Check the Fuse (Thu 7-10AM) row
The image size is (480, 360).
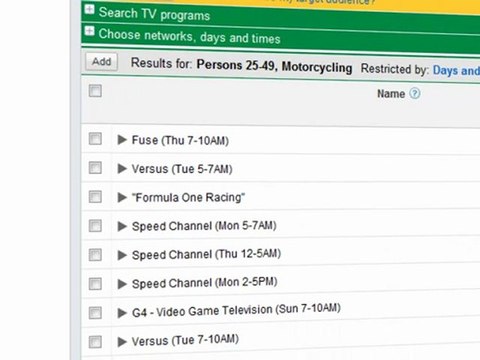[95, 139]
